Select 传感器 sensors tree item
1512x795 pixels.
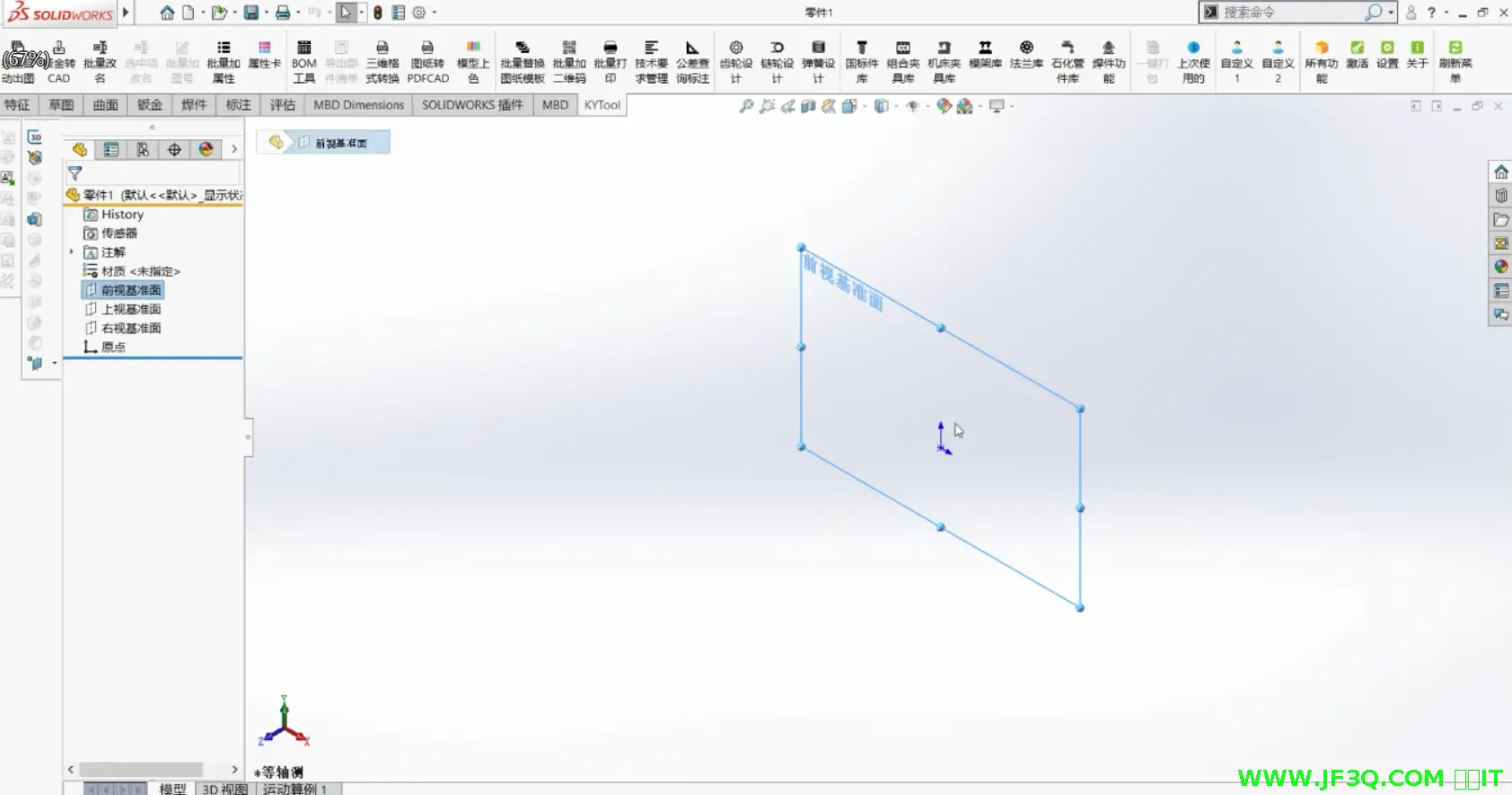coord(110,234)
